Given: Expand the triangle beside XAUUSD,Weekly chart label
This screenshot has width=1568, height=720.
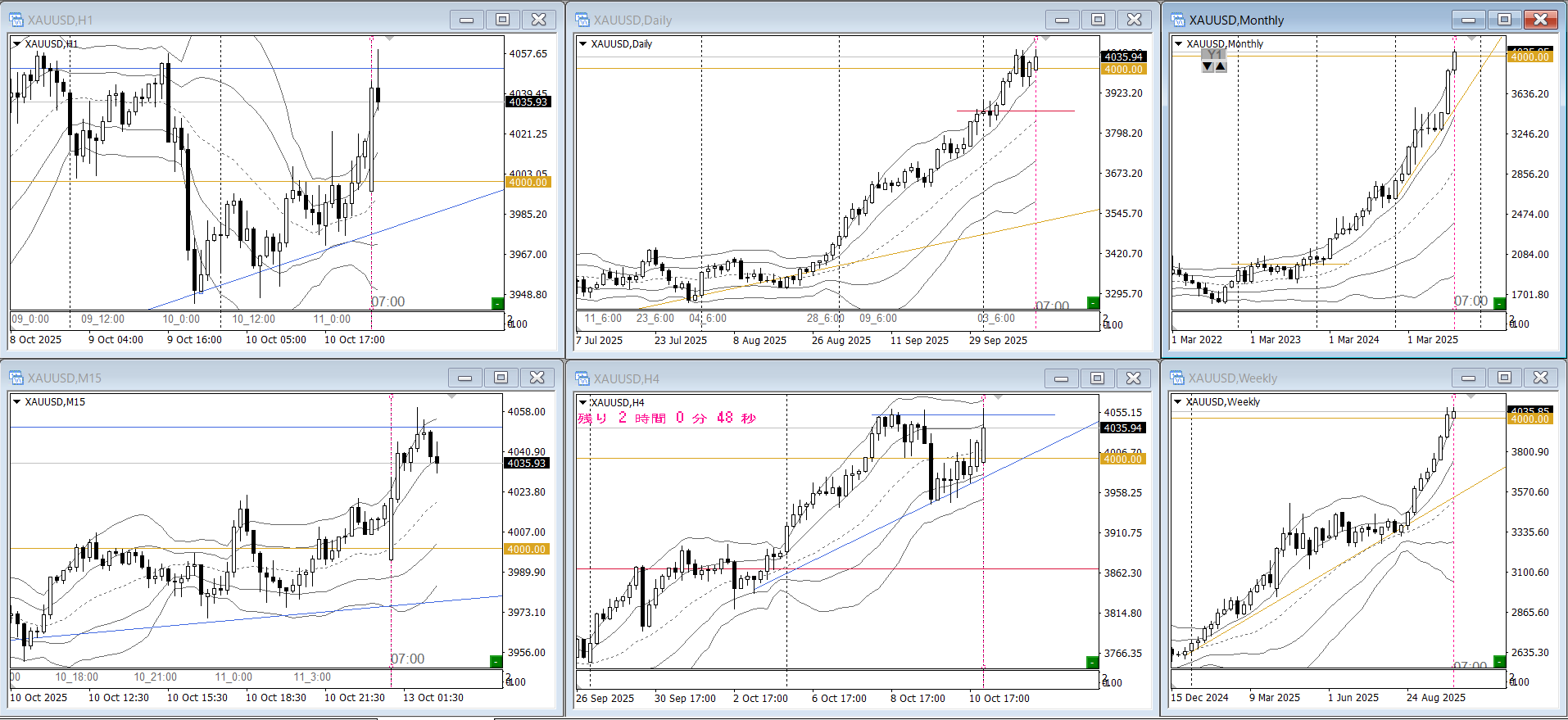Looking at the screenshot, I should tap(1178, 402).
